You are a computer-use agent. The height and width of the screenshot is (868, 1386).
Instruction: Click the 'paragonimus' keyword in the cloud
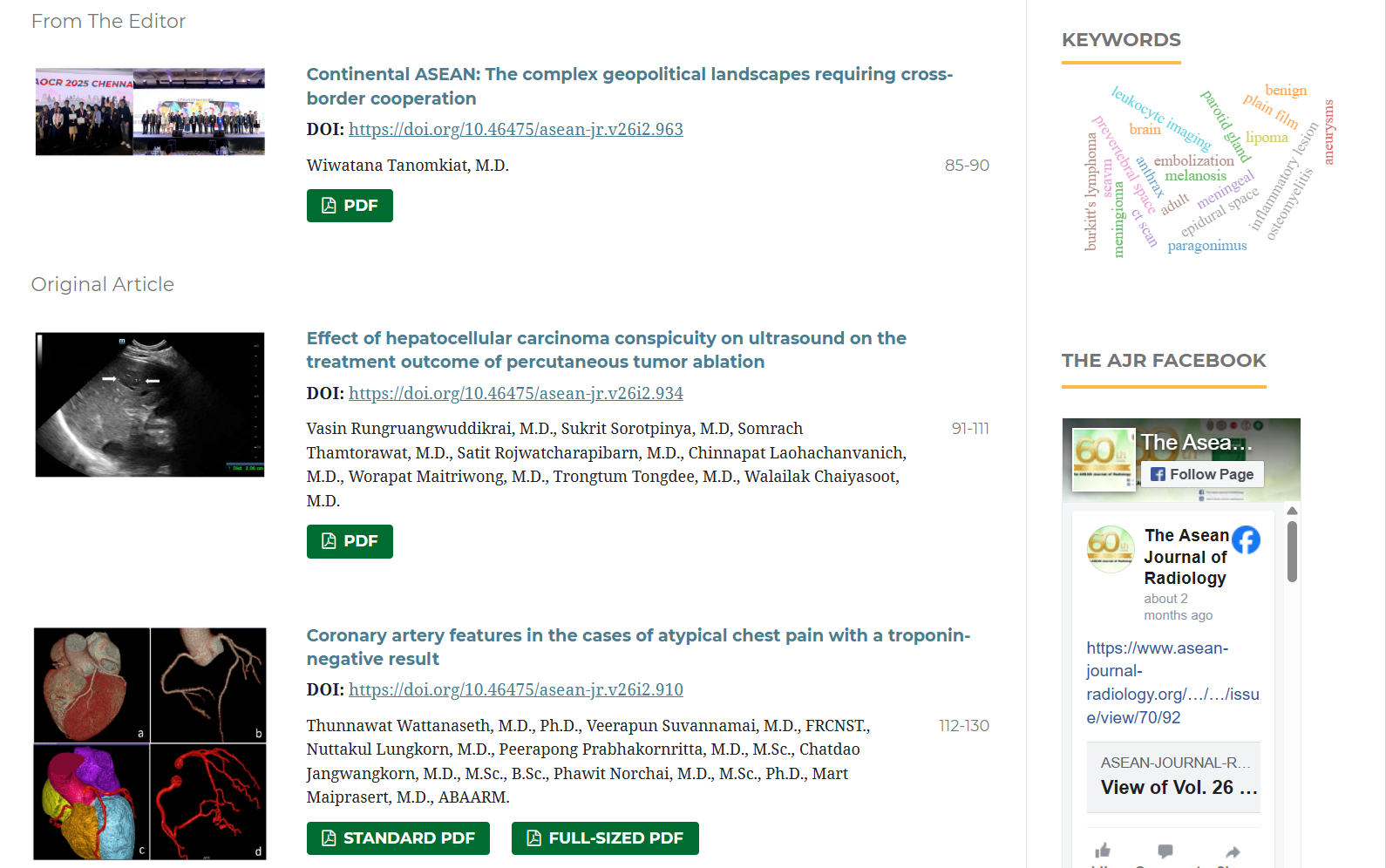pyautogui.click(x=1206, y=246)
